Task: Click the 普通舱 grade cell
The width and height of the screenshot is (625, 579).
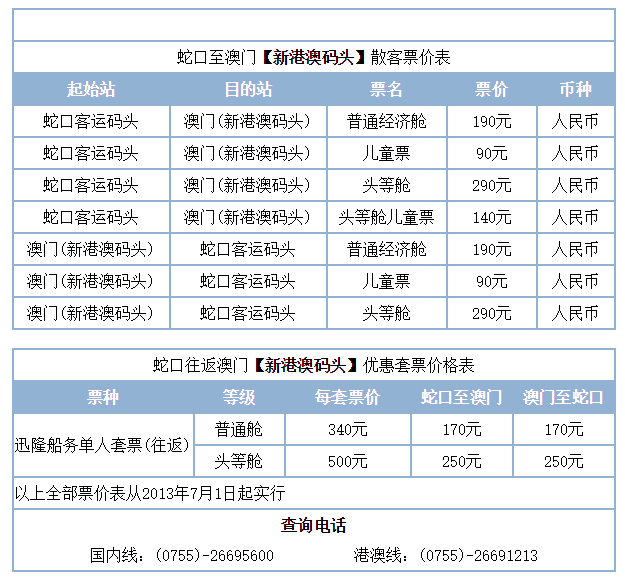Action: (239, 429)
